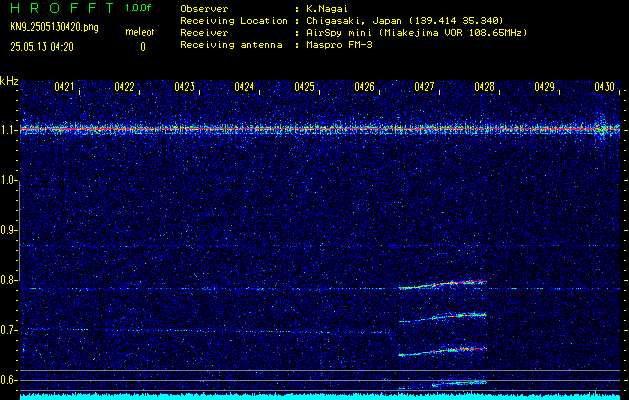Click the observer name K.Nagai
Viewport: 629px width, 400px height.
pos(327,9)
